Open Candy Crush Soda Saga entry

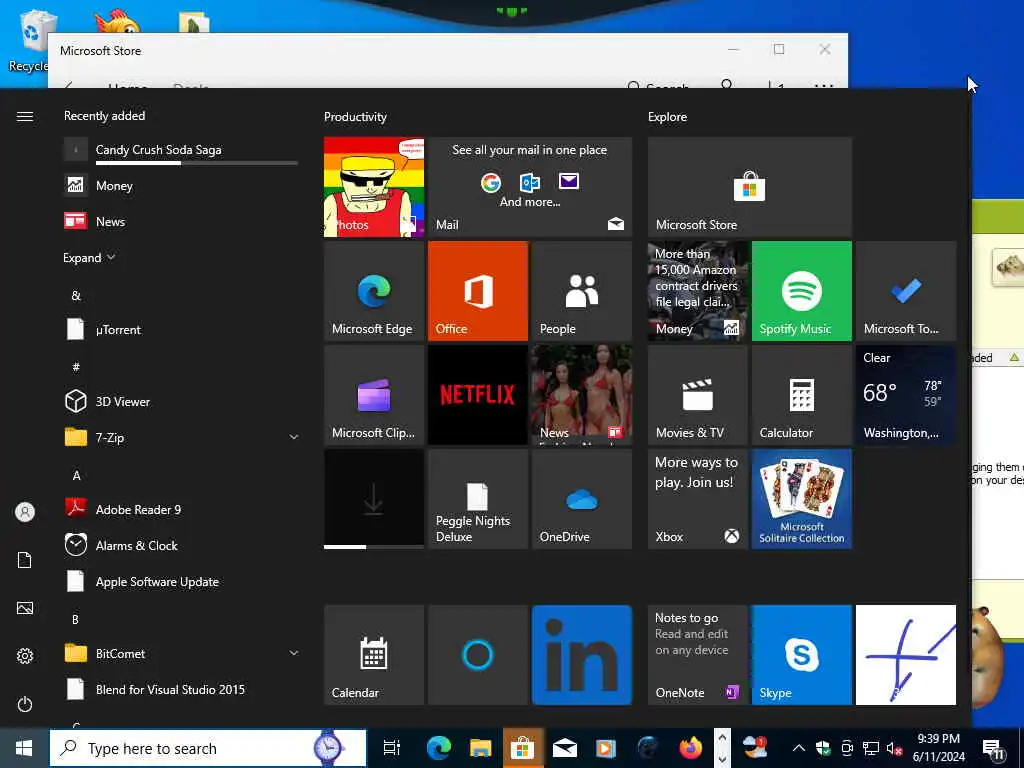182,150
